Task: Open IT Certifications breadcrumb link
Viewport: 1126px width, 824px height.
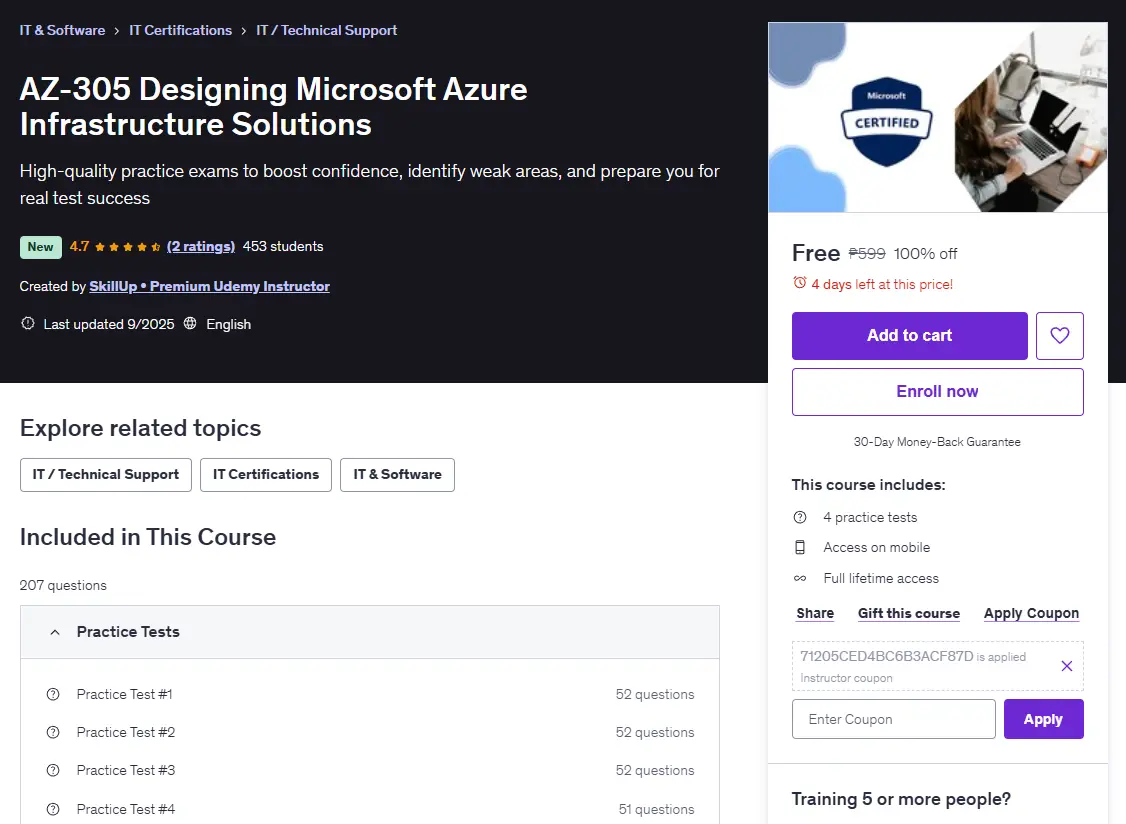Action: [x=180, y=30]
